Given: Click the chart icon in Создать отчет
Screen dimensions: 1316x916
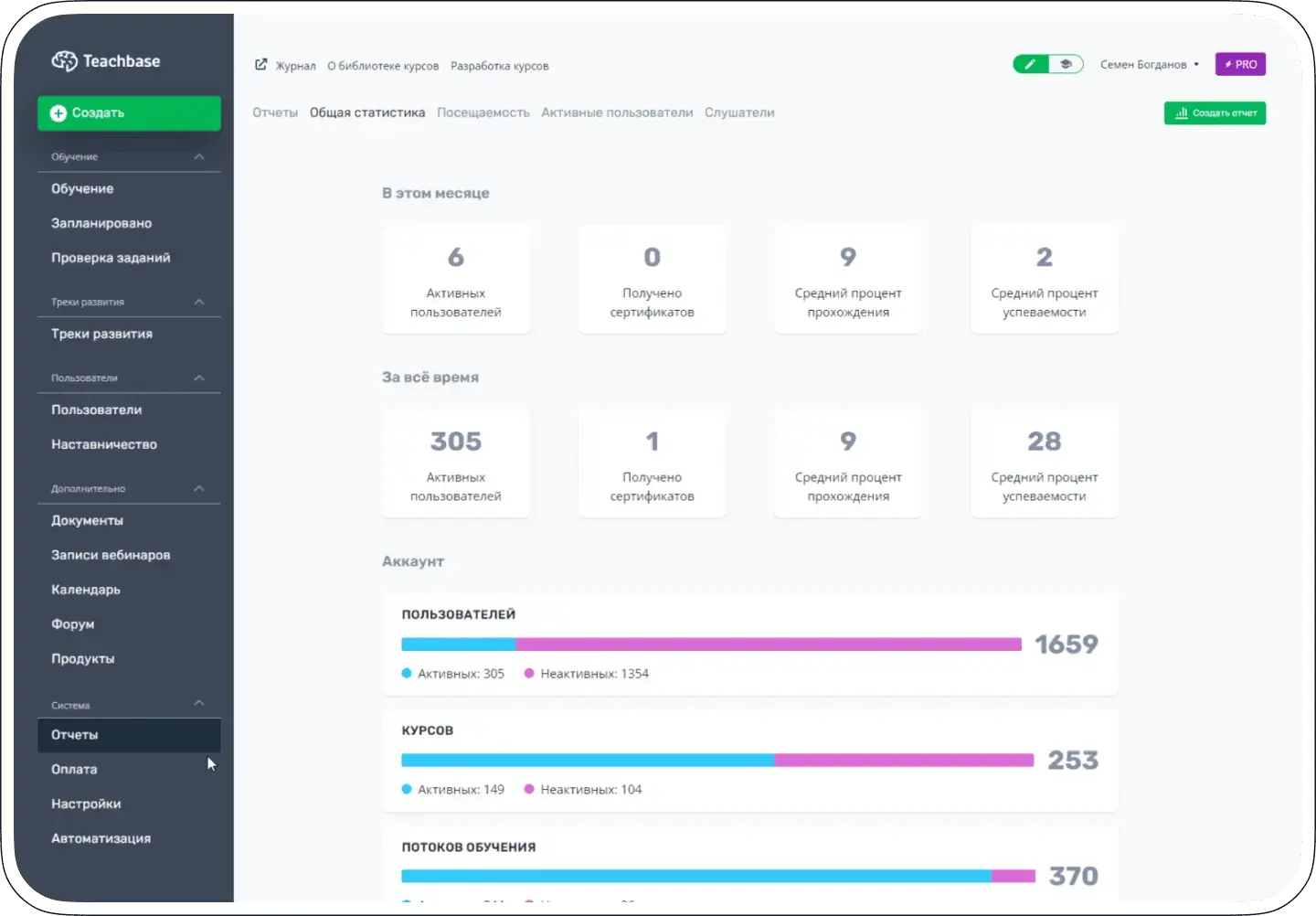Looking at the screenshot, I should (1182, 113).
